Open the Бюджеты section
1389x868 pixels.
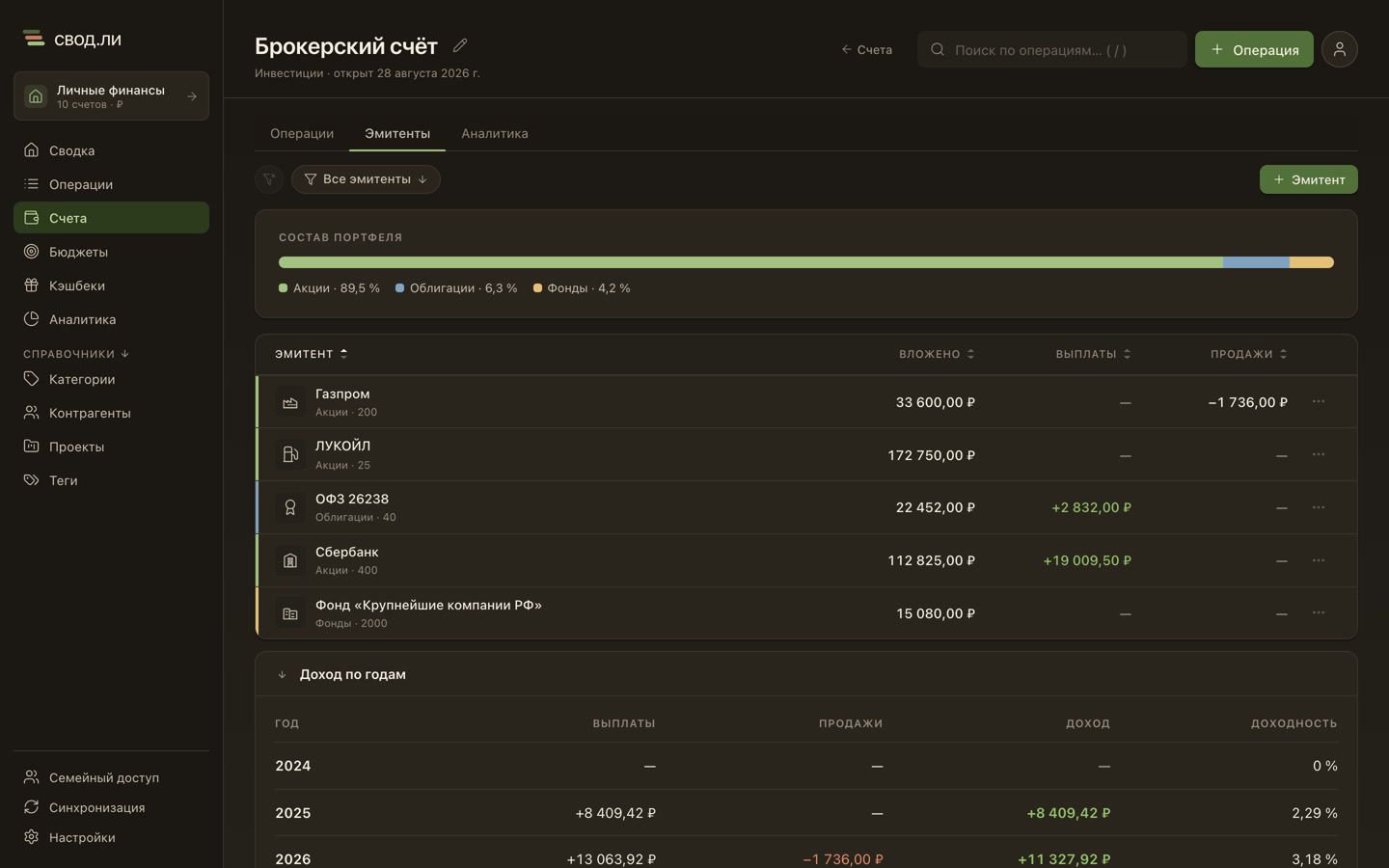[111, 252]
